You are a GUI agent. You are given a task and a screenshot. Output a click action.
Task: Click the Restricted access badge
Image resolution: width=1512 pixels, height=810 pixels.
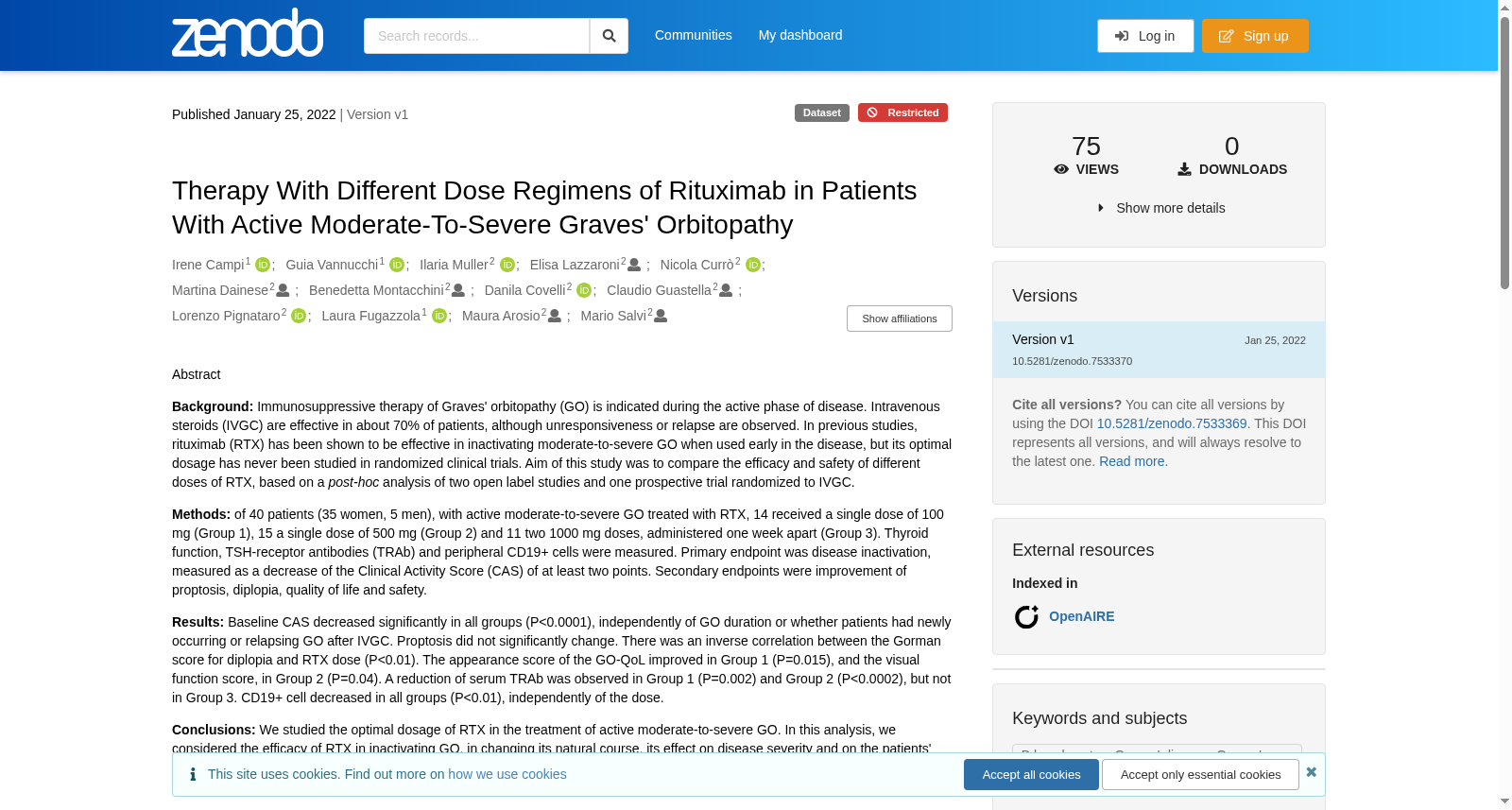[x=902, y=112]
